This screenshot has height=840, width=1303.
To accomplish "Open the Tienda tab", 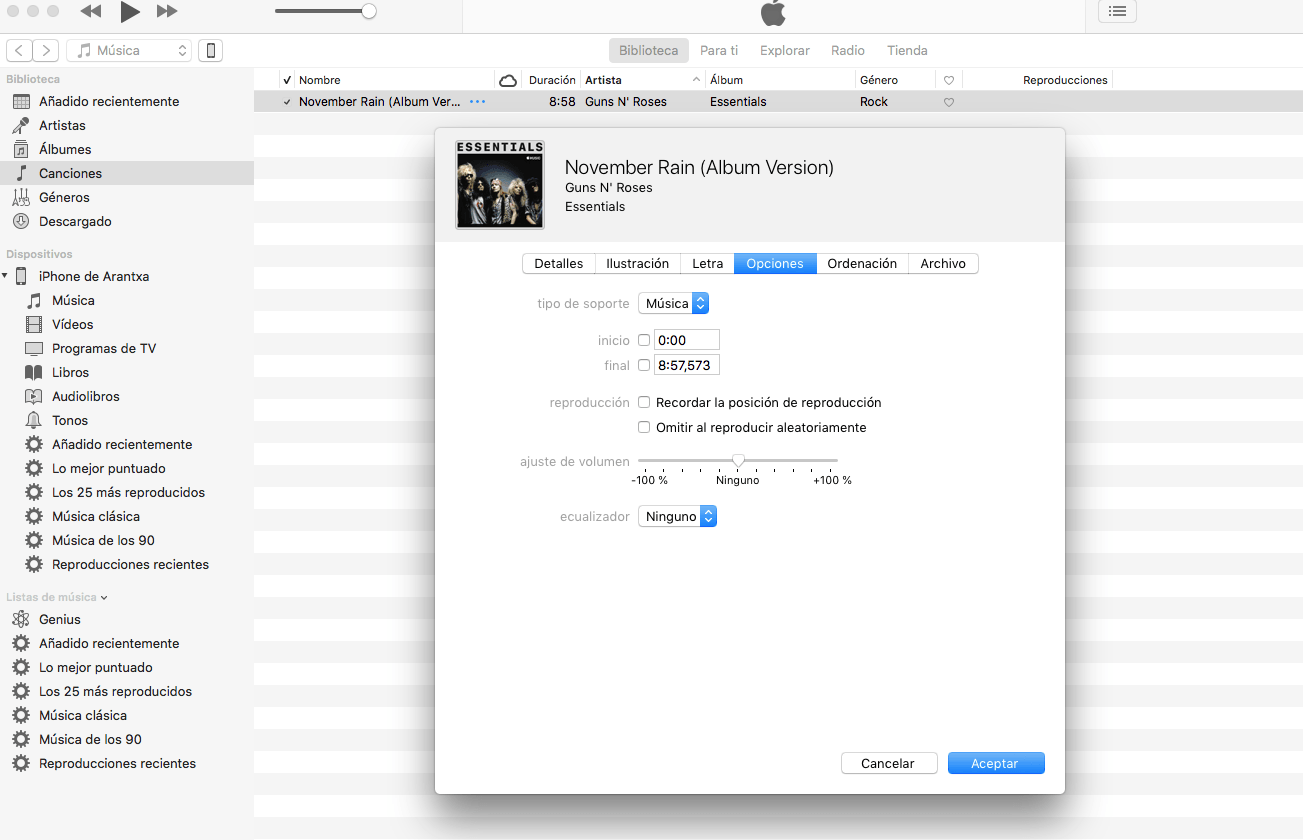I will click(x=907, y=50).
